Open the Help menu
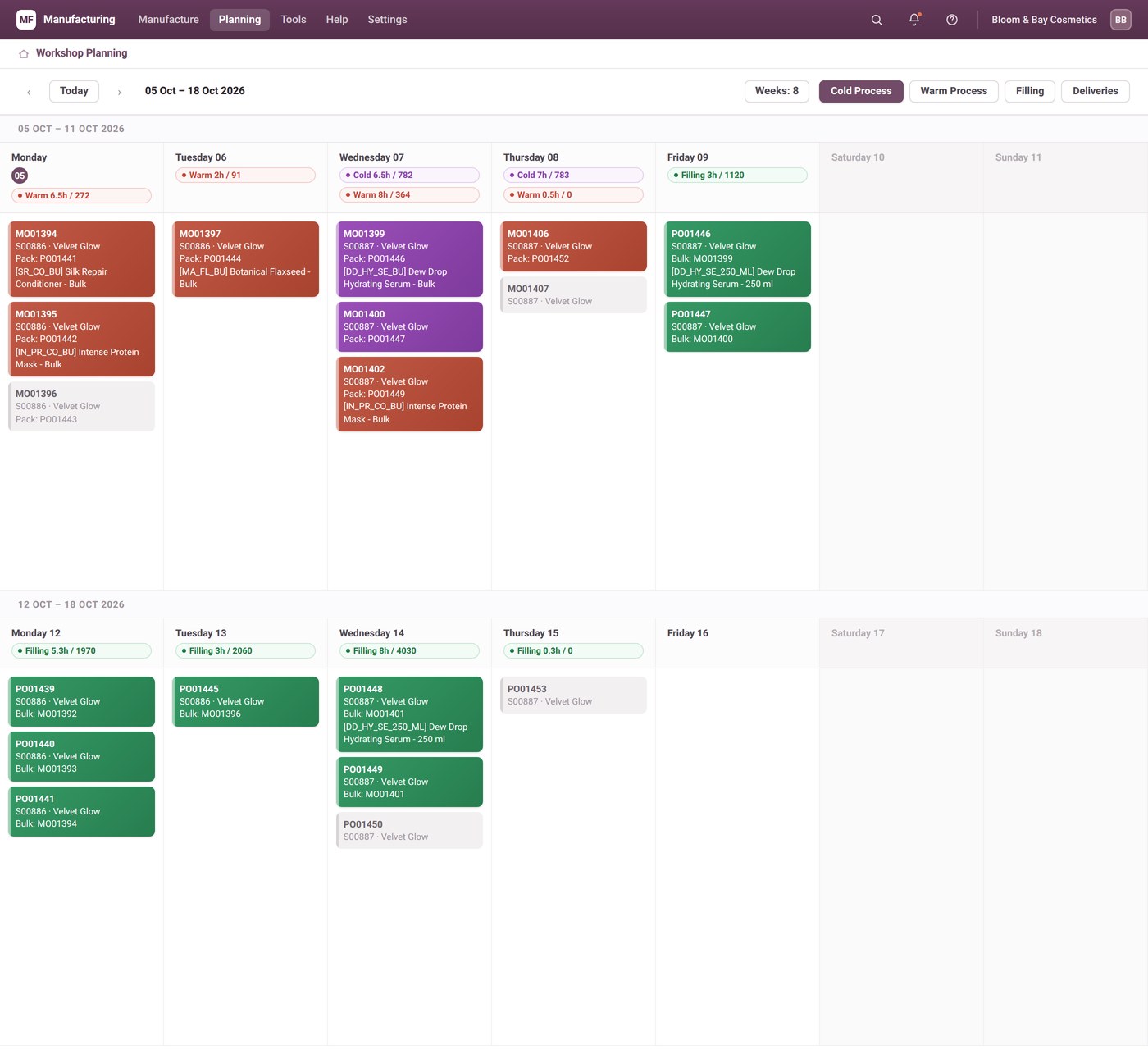Viewport: 1148px width, 1049px height. (x=337, y=20)
